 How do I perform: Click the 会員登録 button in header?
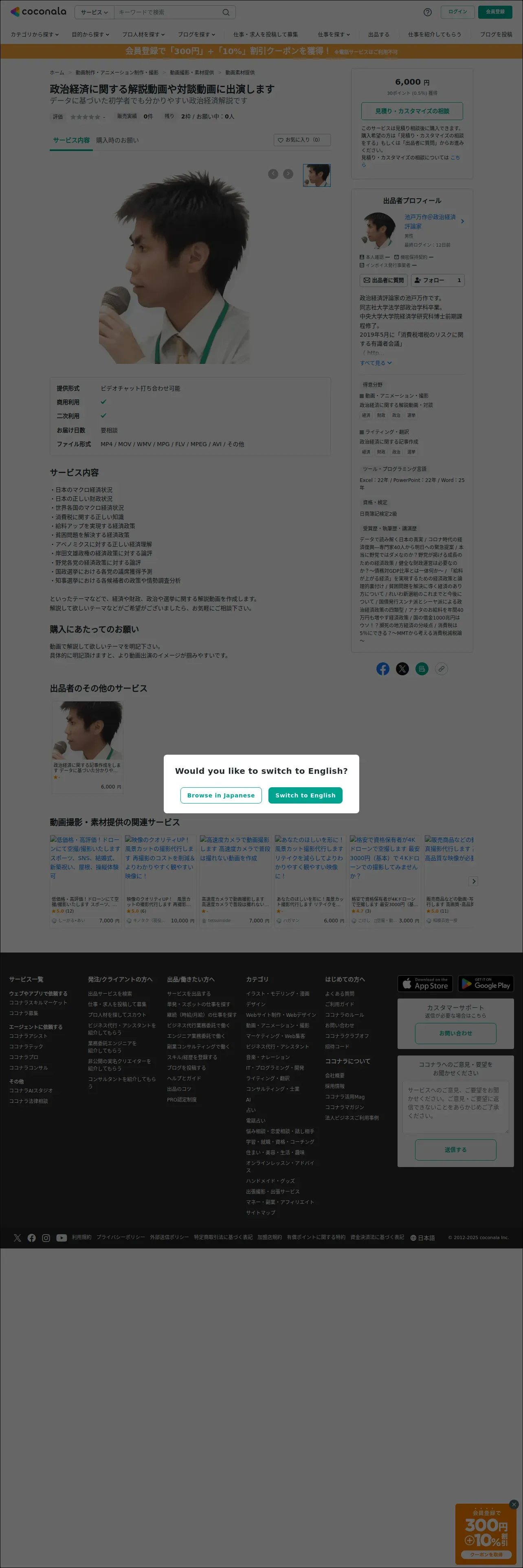495,12
